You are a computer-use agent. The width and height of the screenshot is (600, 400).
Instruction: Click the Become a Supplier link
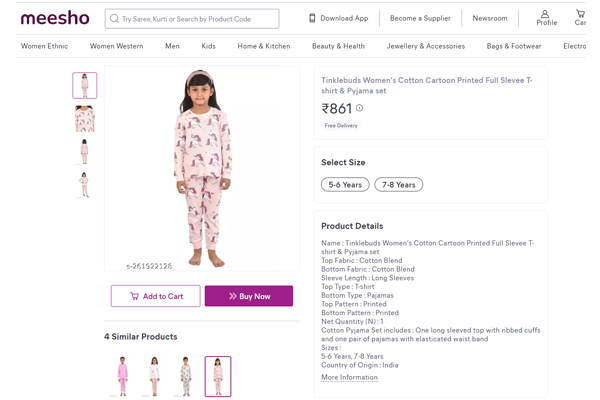[420, 18]
